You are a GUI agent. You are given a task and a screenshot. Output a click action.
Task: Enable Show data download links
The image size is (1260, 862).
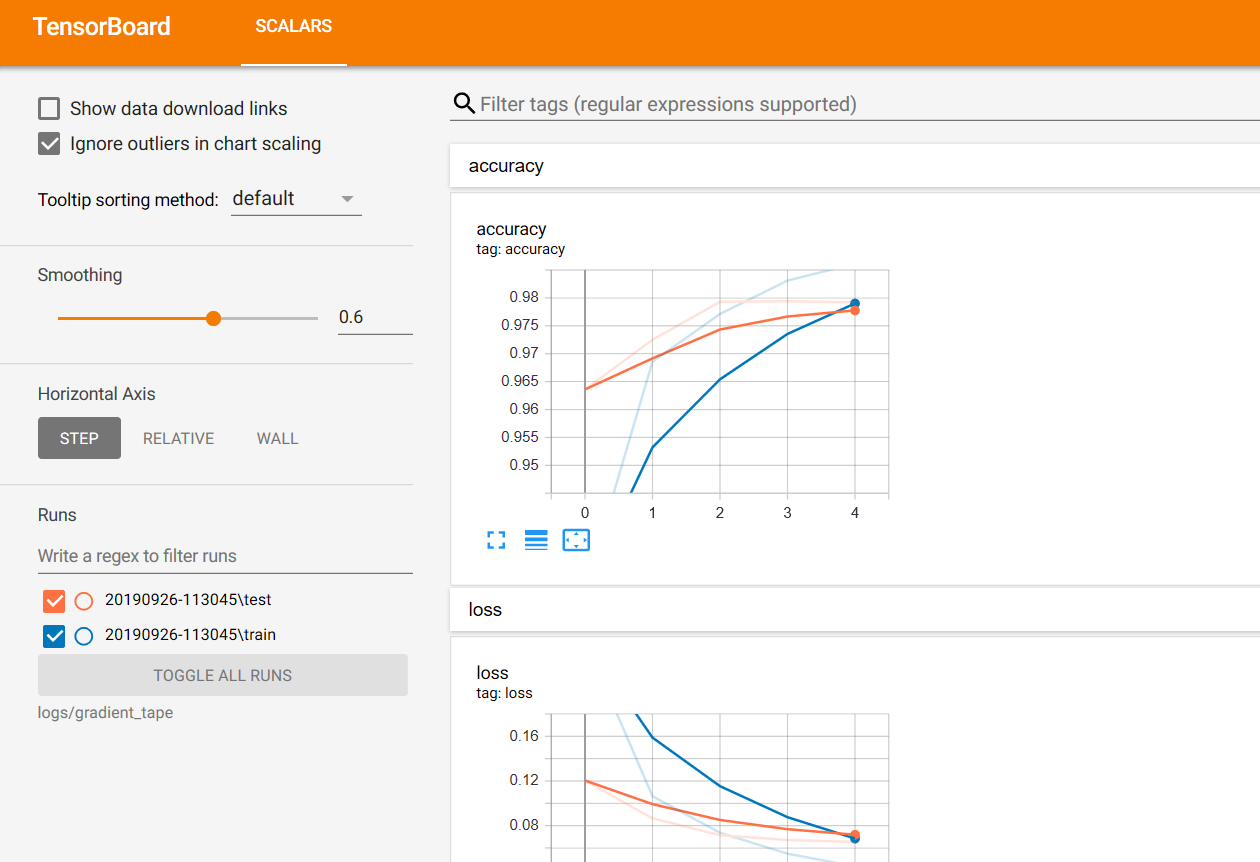[49, 109]
